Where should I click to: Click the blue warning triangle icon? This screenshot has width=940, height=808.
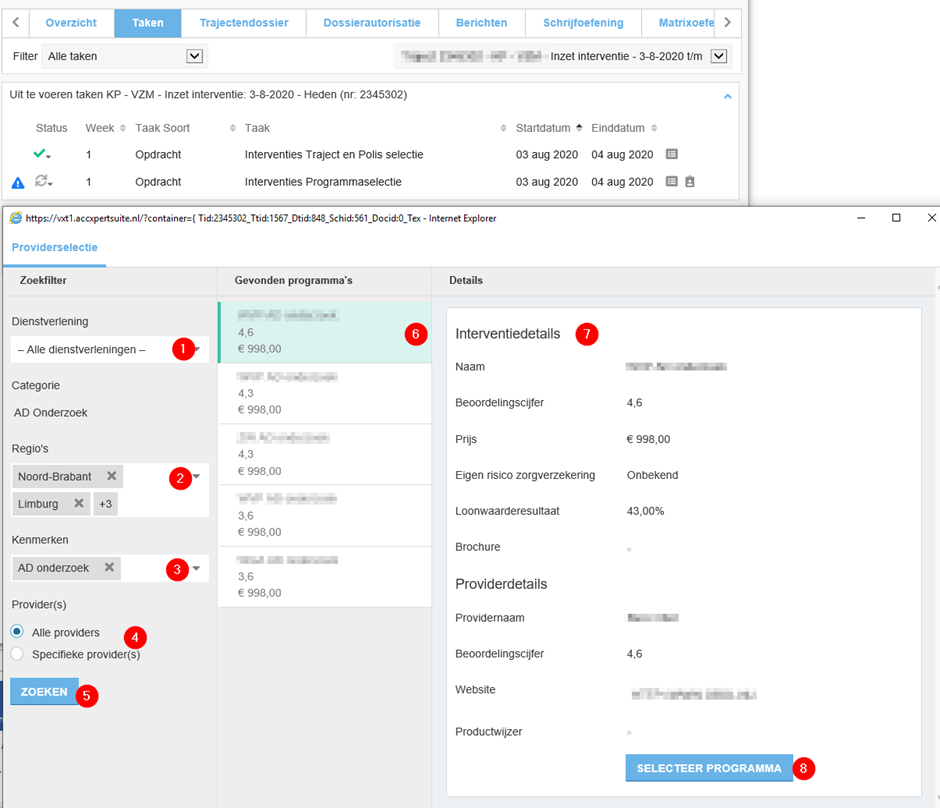tap(17, 183)
